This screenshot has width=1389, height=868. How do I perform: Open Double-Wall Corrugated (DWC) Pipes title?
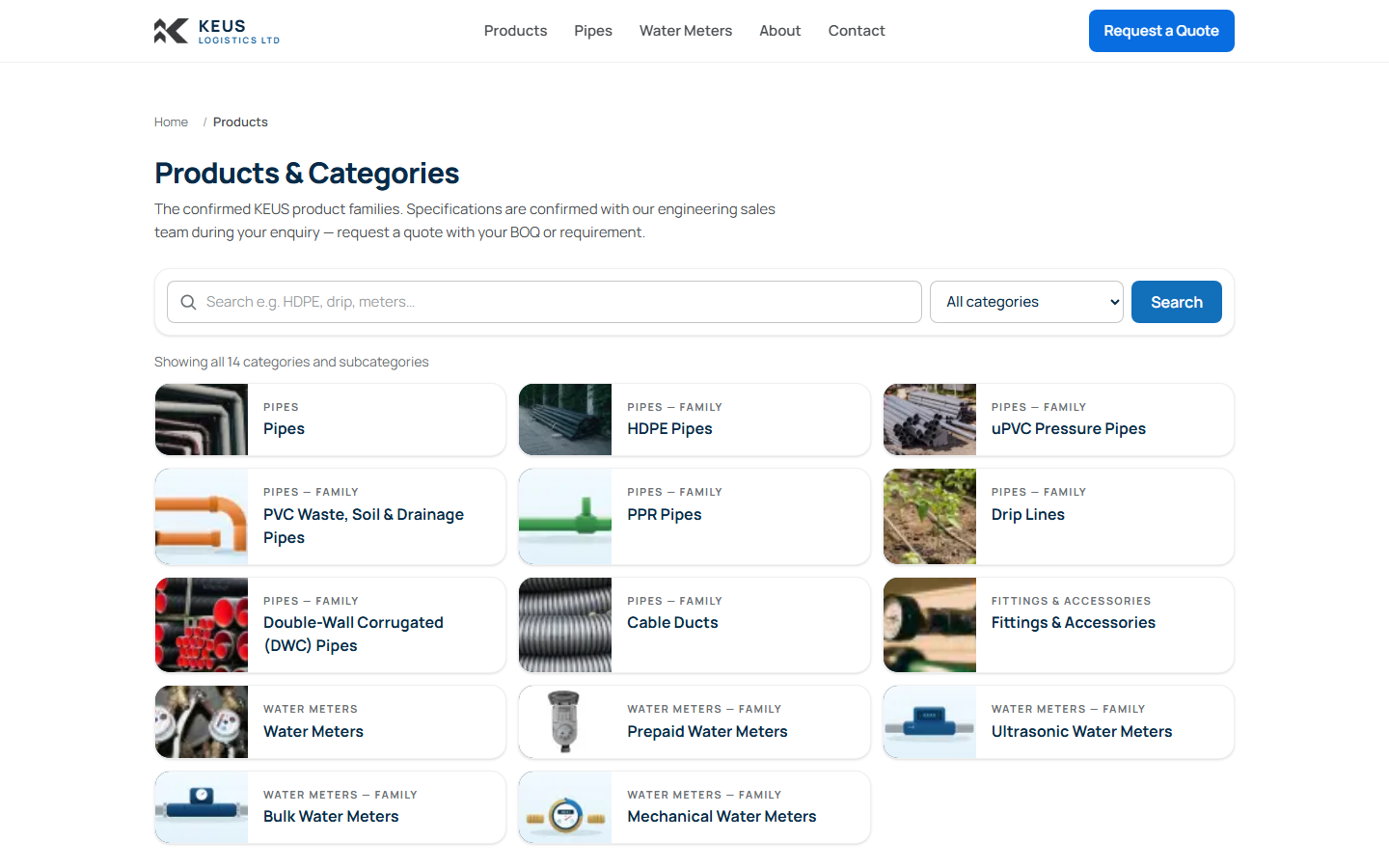click(x=353, y=635)
